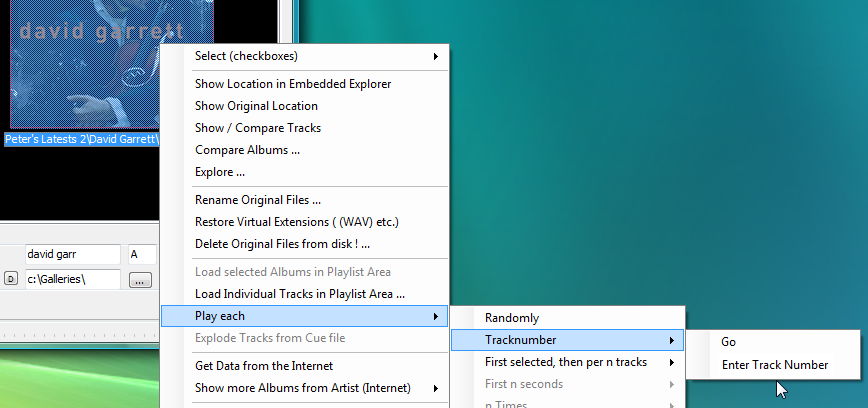868x408 pixels.
Task: Click arrow next to Show more Albums from Artist
Action: [436, 389]
